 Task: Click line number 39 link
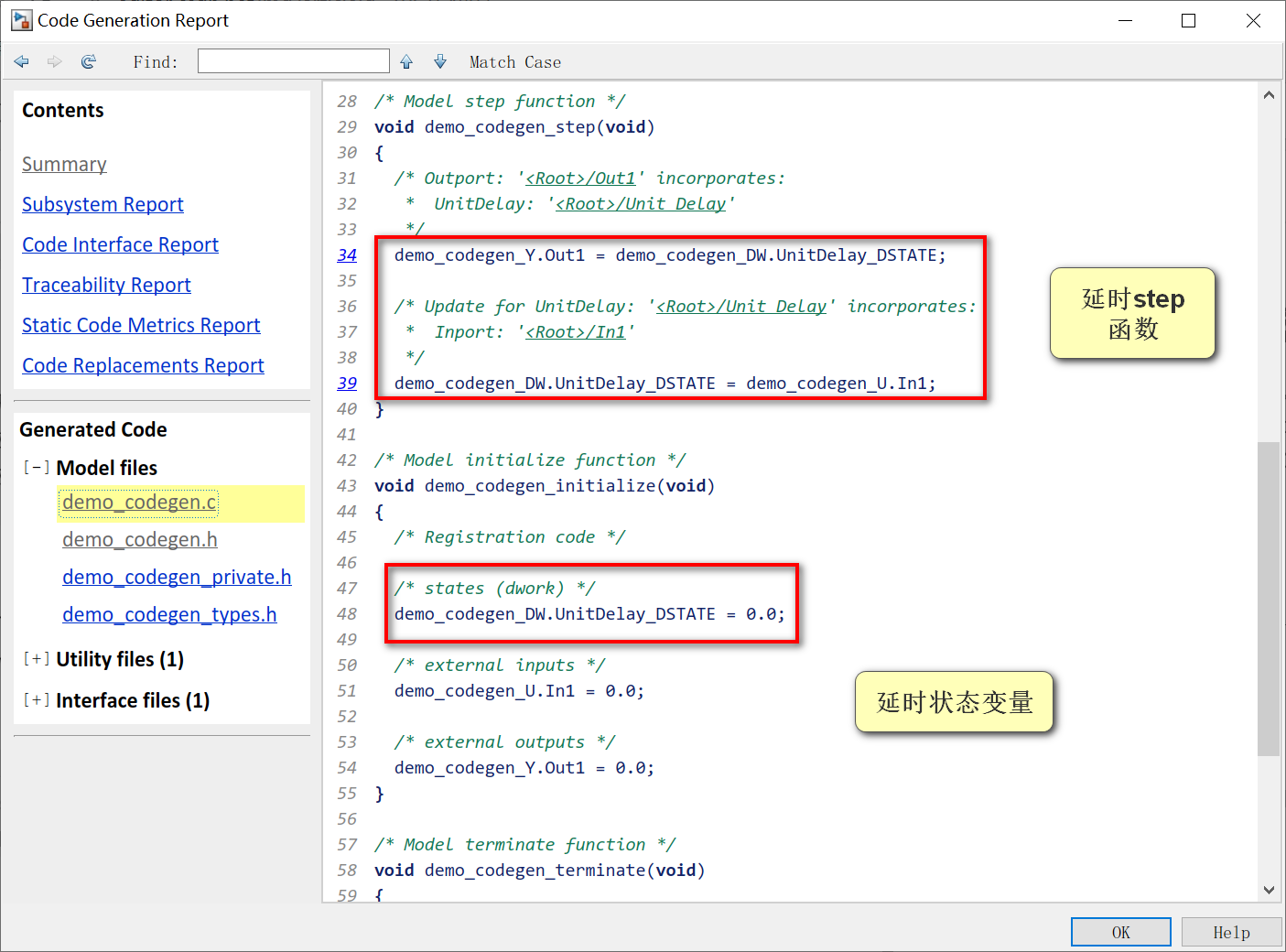[x=347, y=384]
